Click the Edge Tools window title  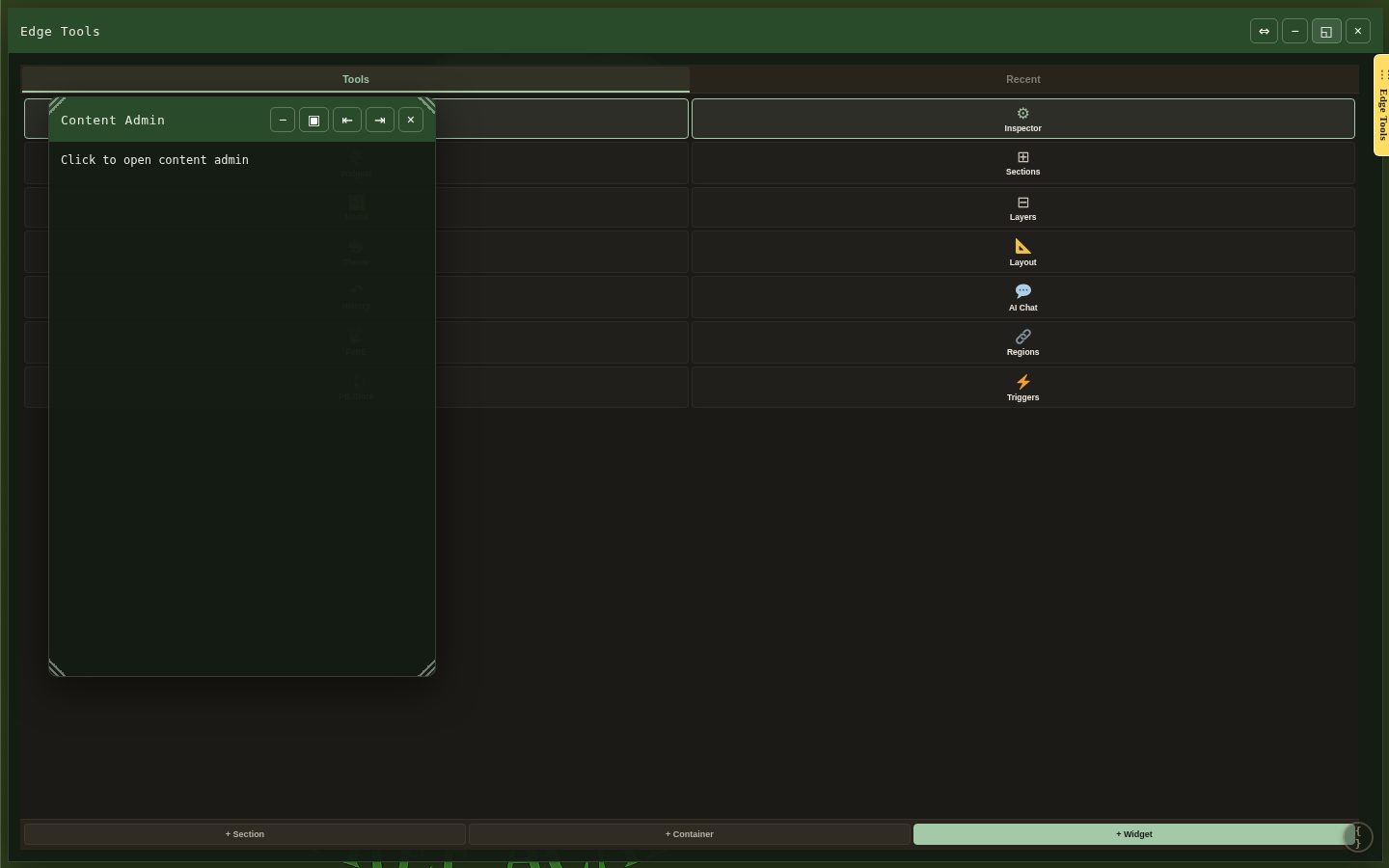pyautogui.click(x=60, y=32)
